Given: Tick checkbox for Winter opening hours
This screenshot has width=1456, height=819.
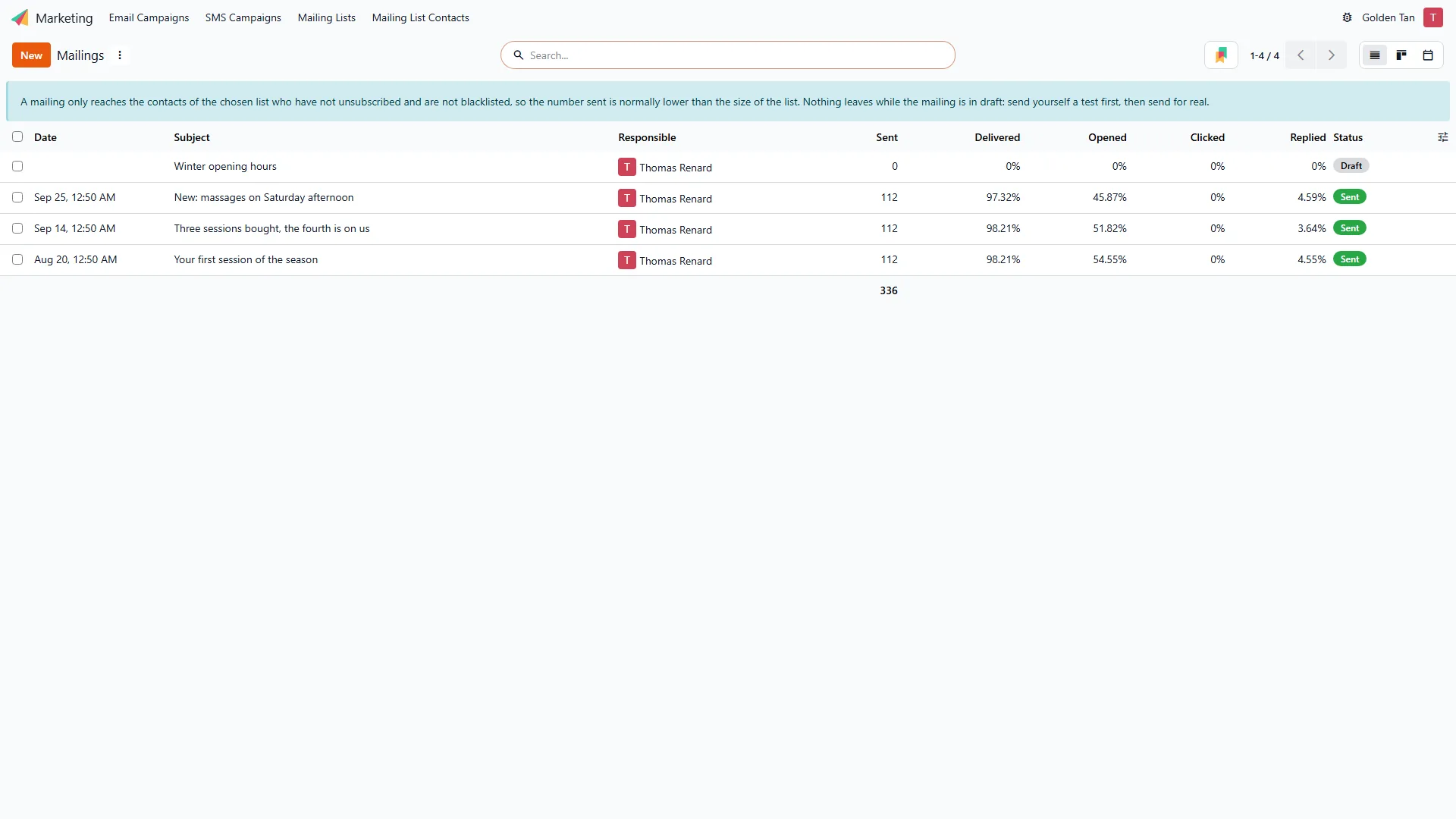Looking at the screenshot, I should click(17, 166).
